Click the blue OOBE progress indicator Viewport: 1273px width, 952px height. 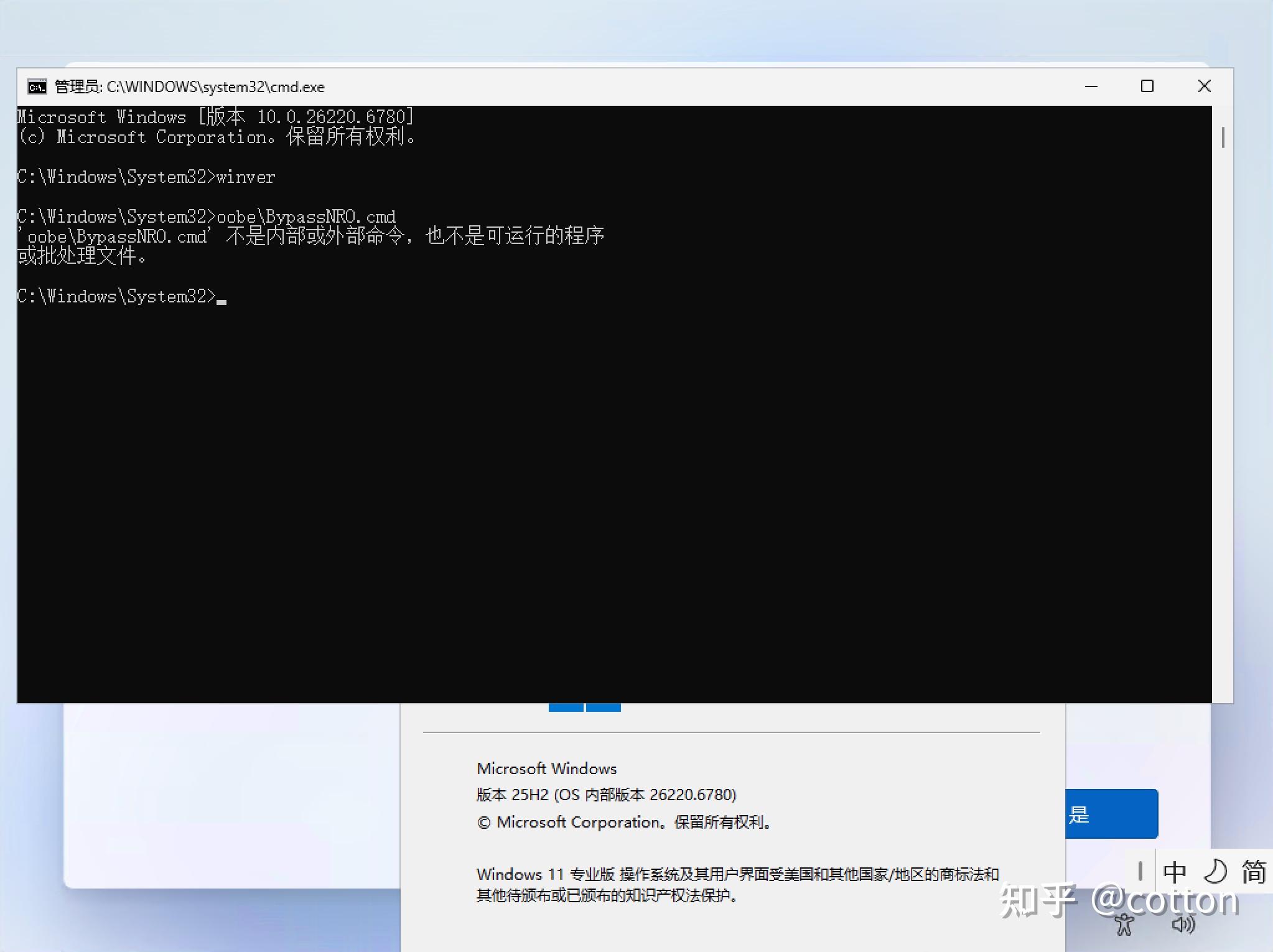(584, 707)
